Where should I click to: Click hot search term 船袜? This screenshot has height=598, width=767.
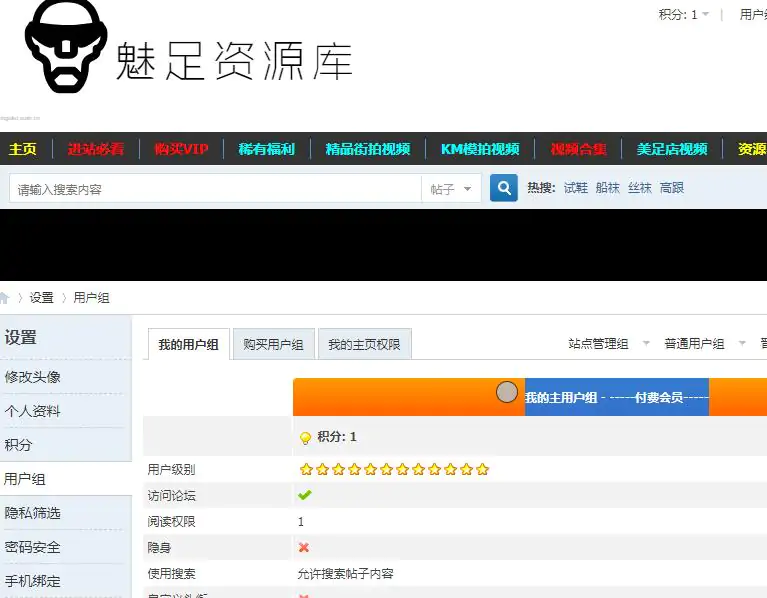coord(608,188)
